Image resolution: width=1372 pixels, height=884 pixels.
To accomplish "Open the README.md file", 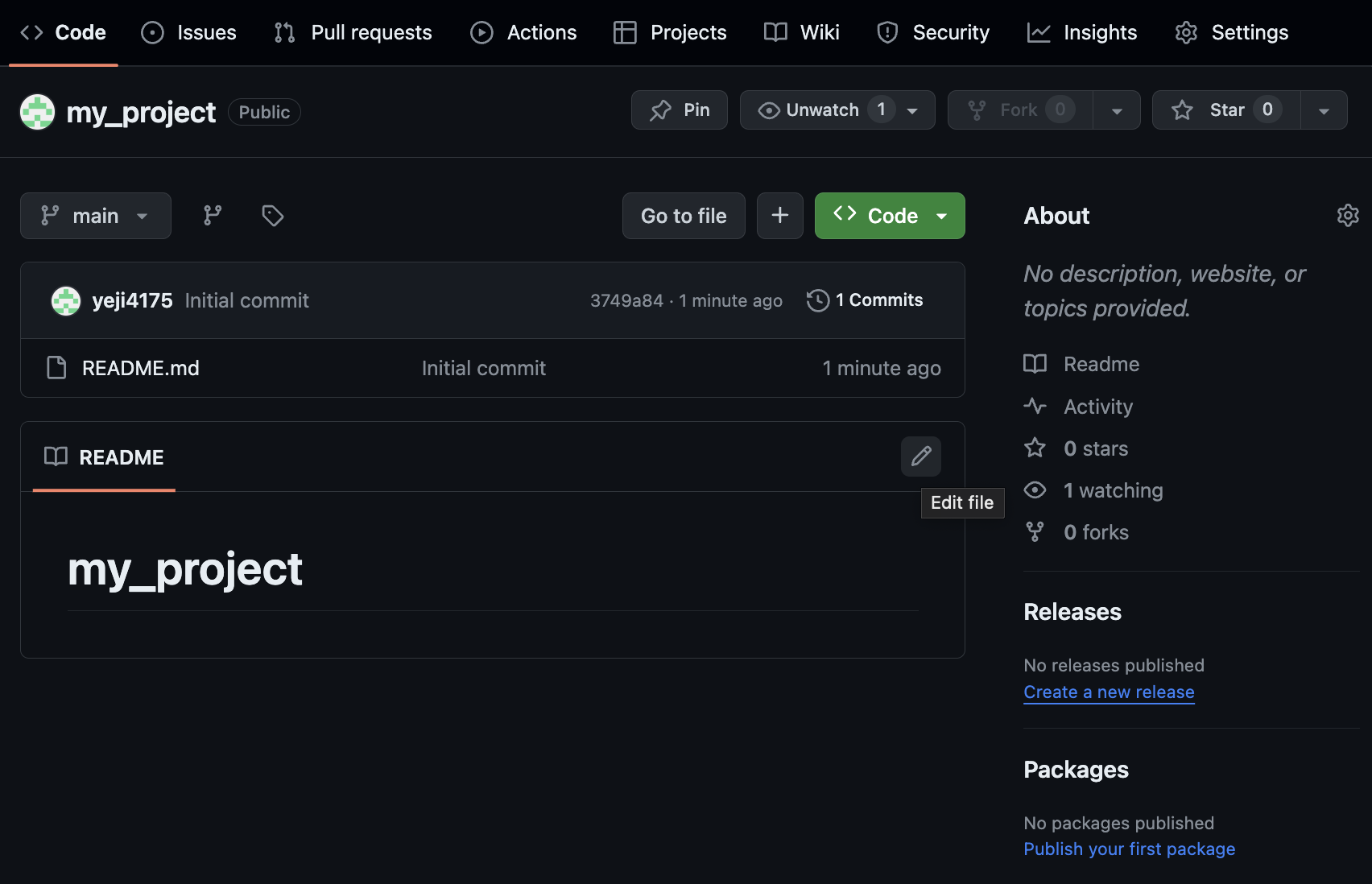I will 141,368.
